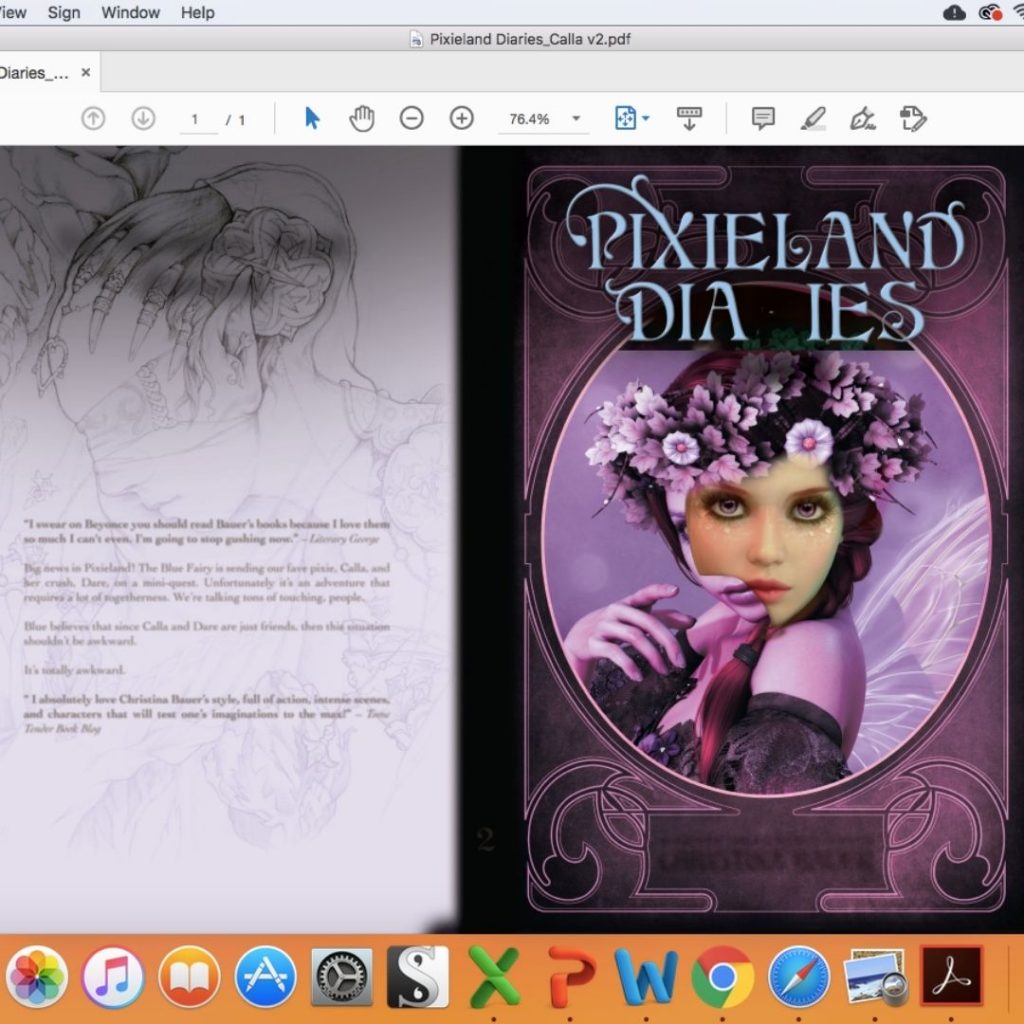Click the fit page tool icon

(625, 118)
